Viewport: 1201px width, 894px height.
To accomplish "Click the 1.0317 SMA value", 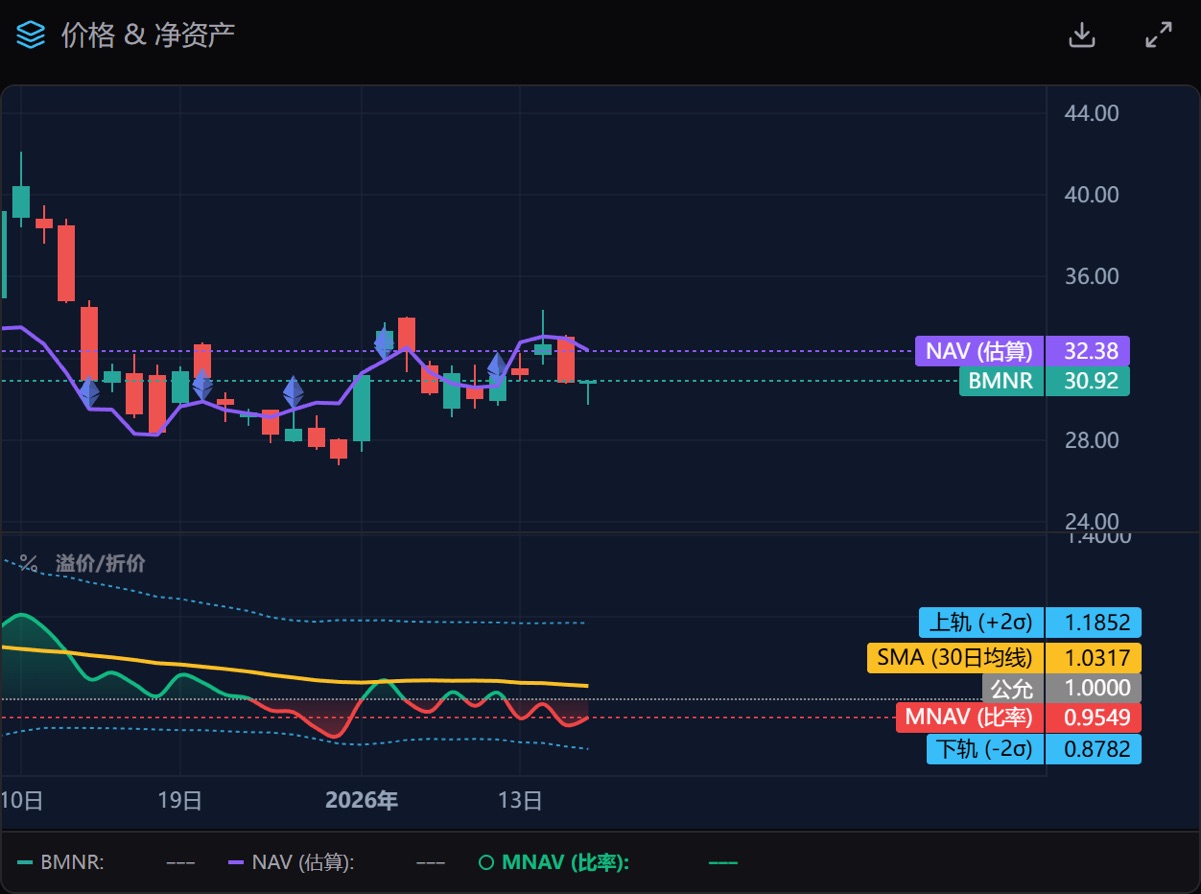I will coord(1093,658).
